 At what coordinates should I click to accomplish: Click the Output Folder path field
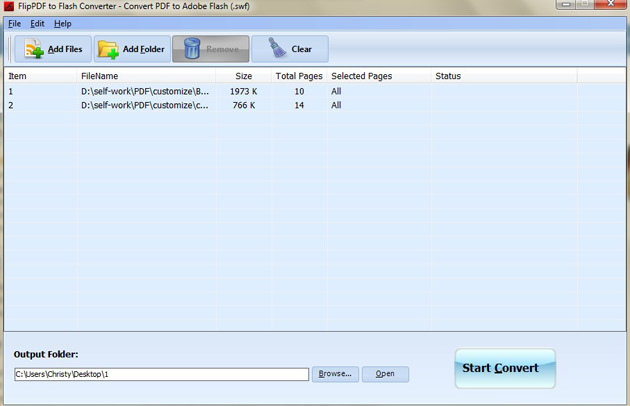coord(162,374)
